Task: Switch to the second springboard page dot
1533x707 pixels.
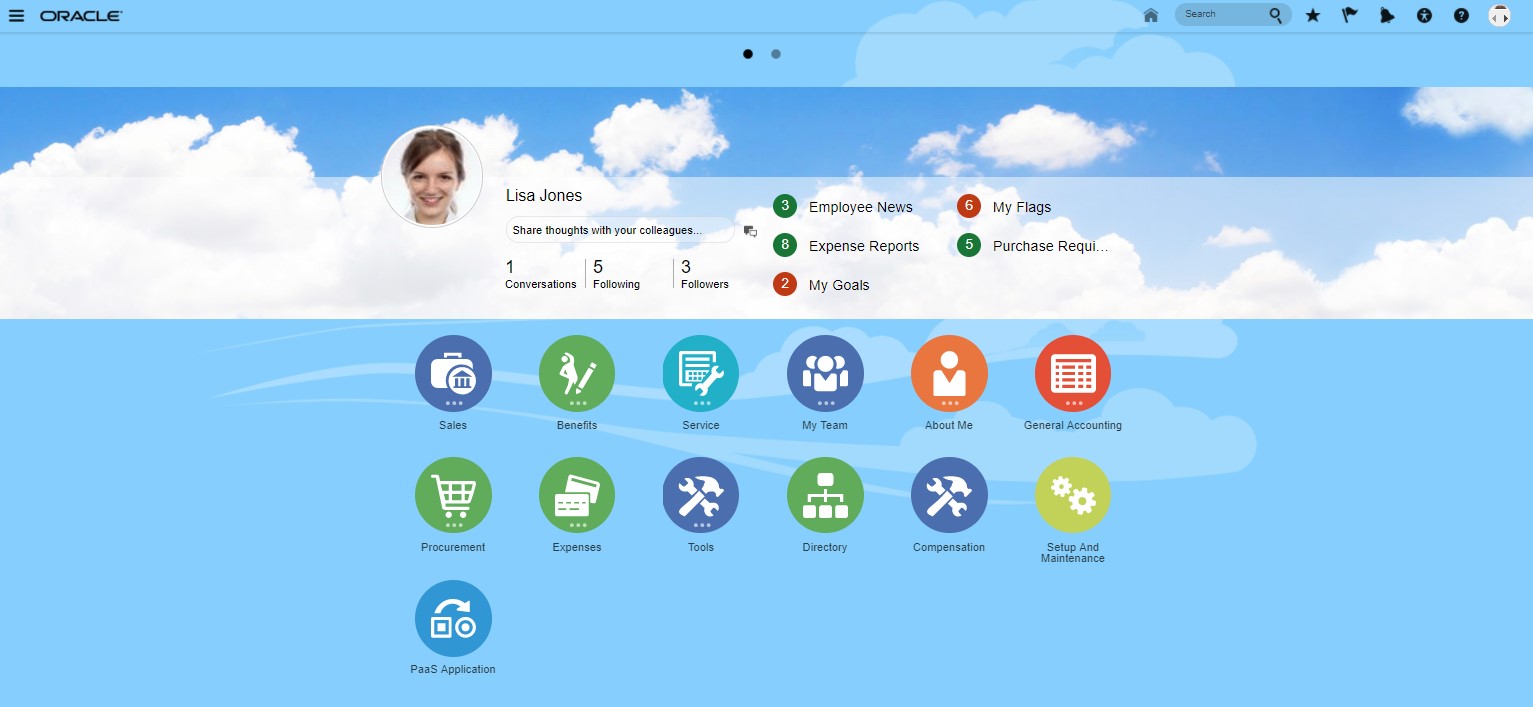Action: (775, 53)
